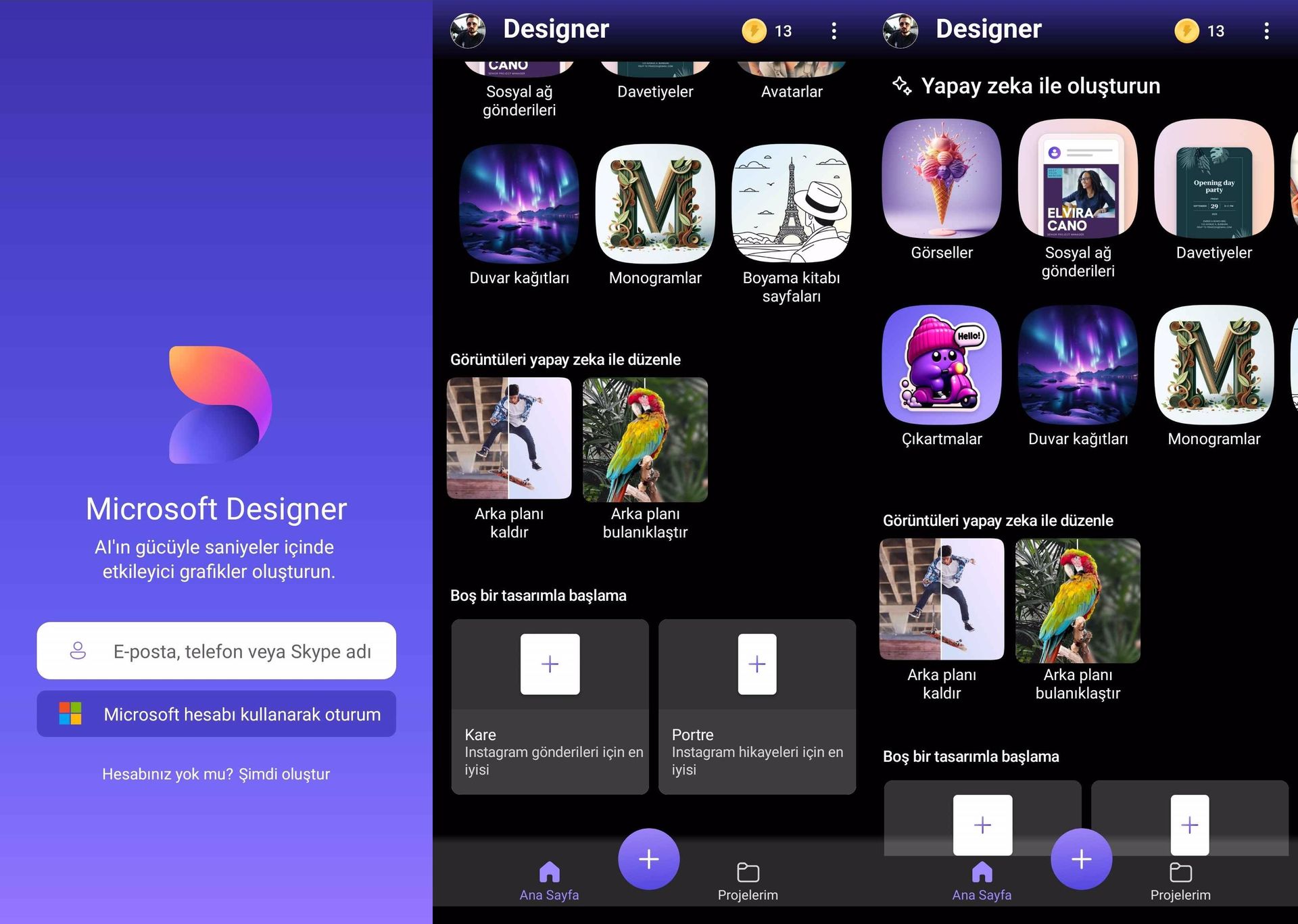Select Arka planı kaldır in middle screen

(509, 439)
